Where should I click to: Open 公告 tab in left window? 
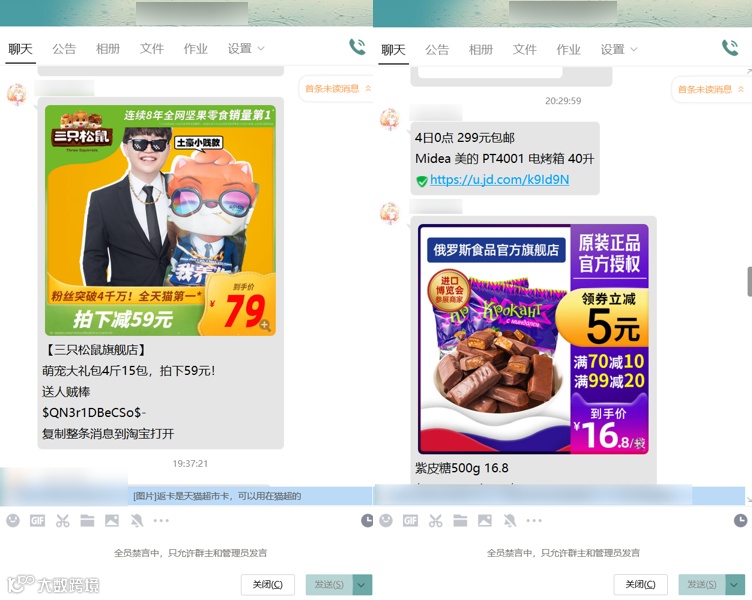pyautogui.click(x=64, y=48)
